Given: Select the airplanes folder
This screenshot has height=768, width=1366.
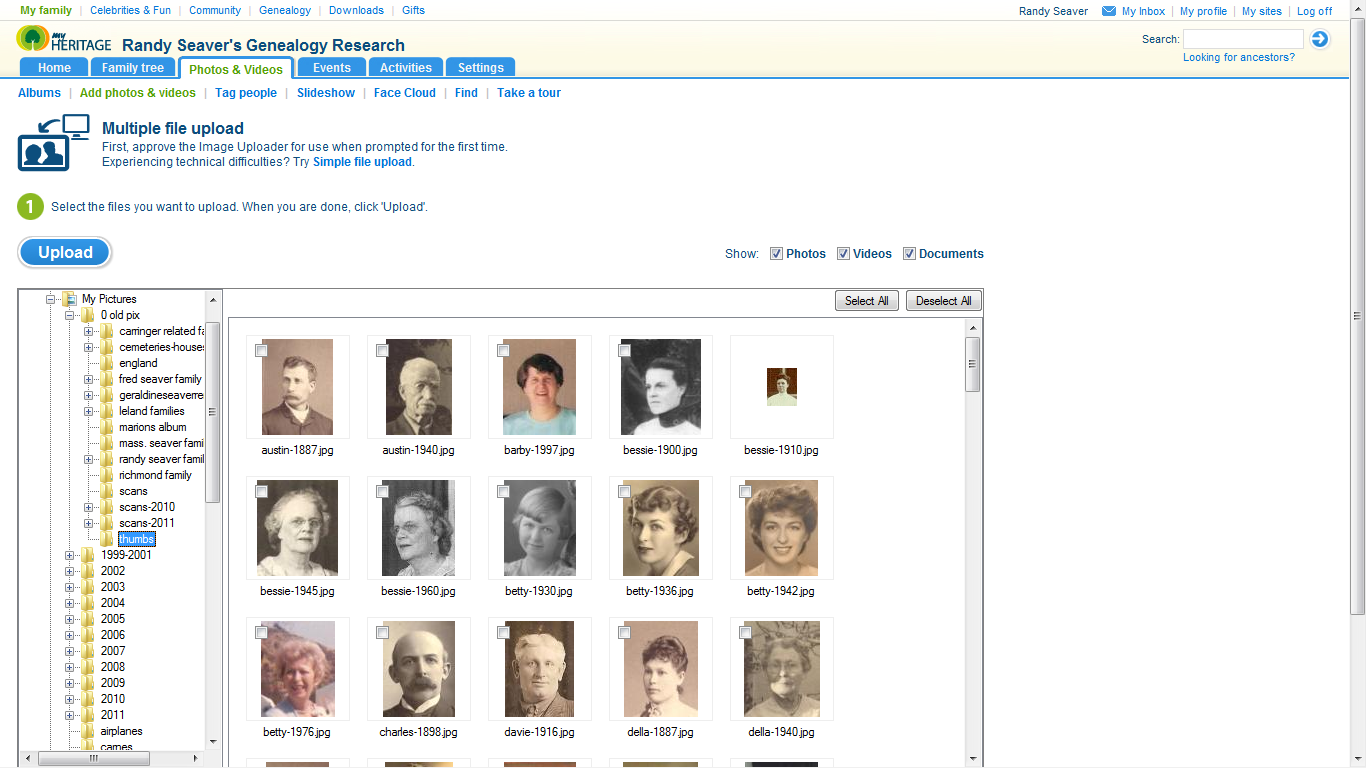Looking at the screenshot, I should 121,731.
